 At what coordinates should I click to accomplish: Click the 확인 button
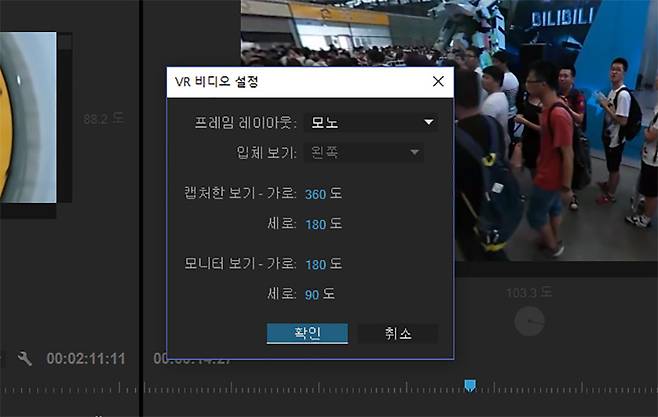tap(307, 333)
